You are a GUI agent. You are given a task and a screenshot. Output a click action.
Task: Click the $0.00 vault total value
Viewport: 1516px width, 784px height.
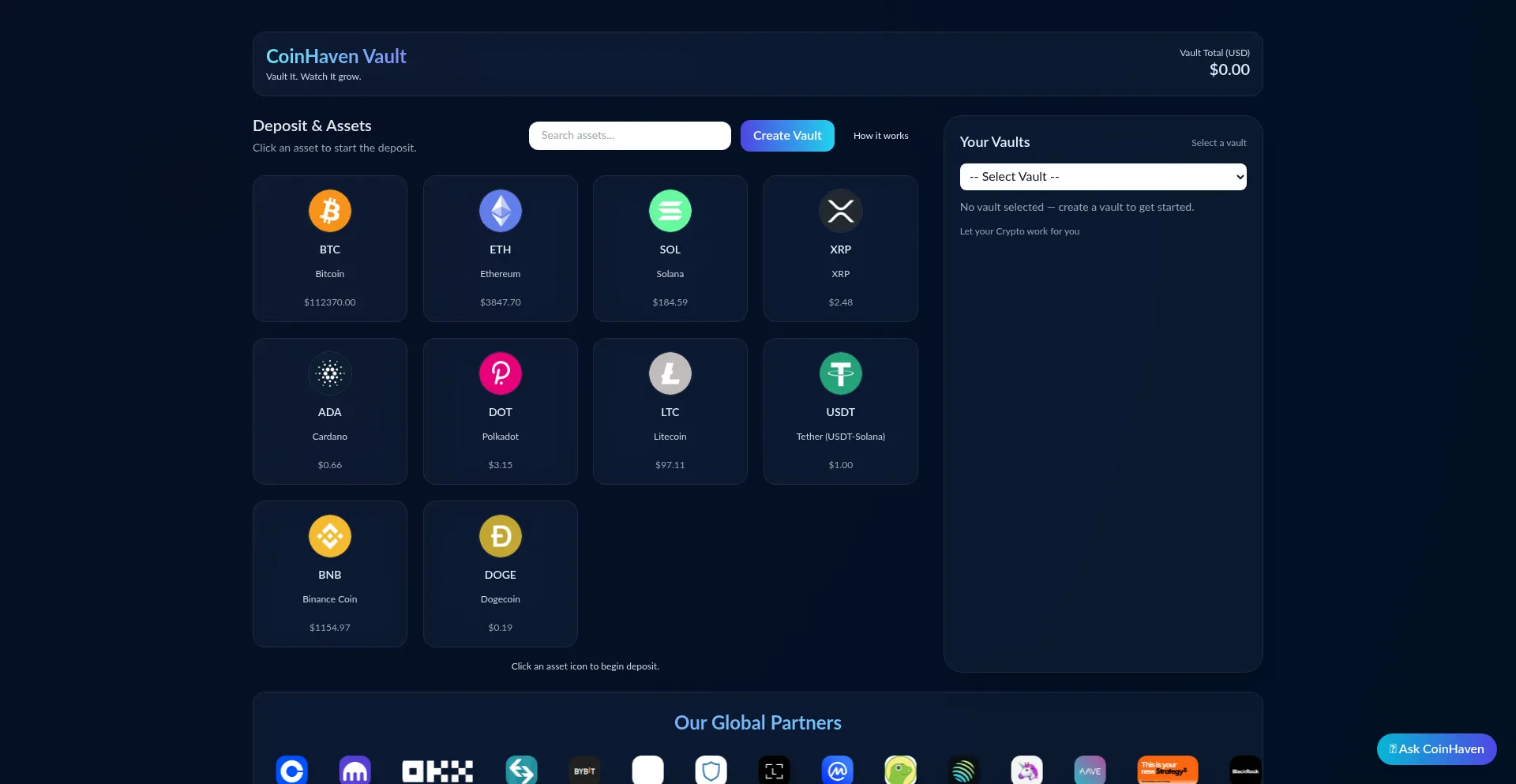pos(1229,69)
